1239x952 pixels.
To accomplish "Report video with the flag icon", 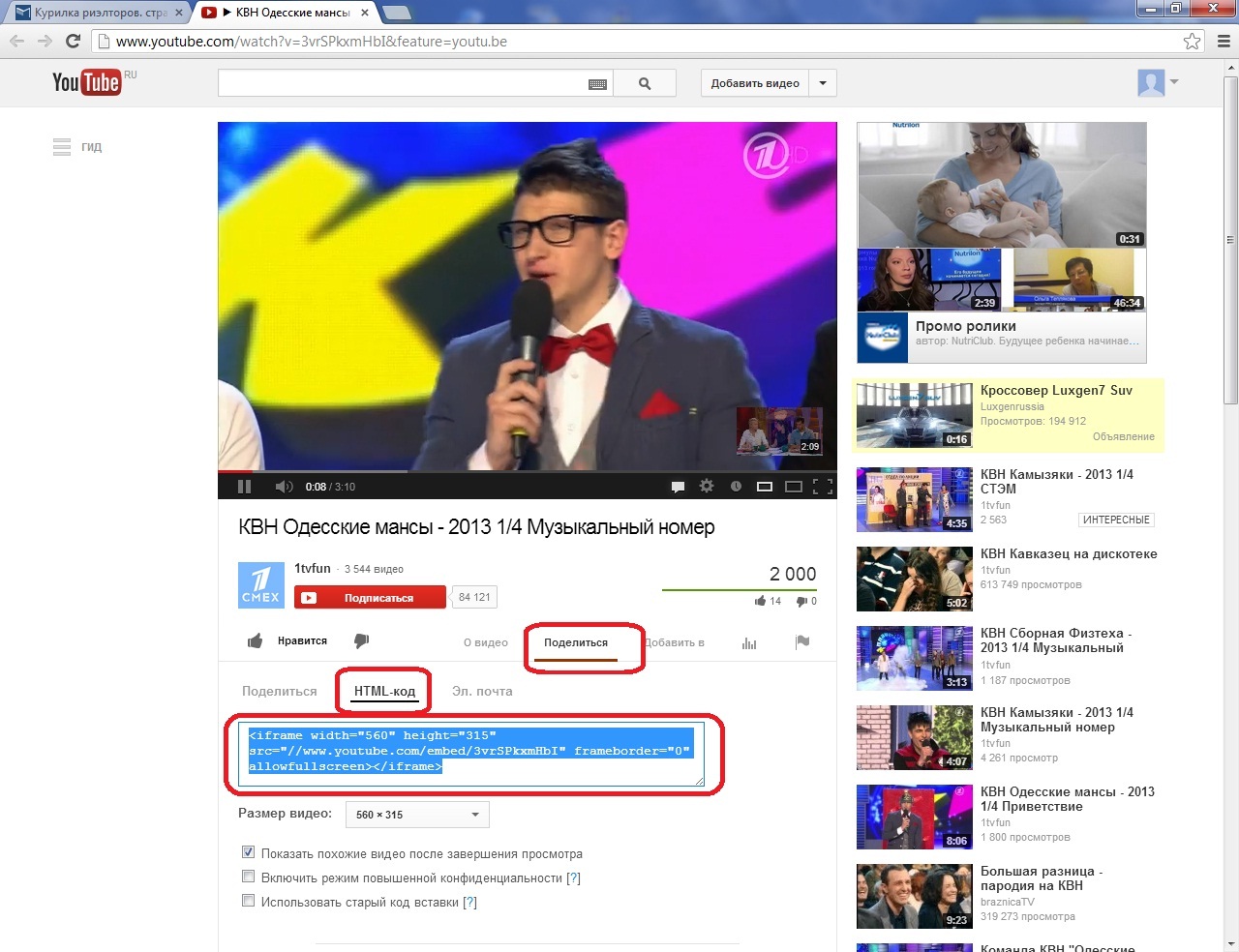I will (802, 641).
